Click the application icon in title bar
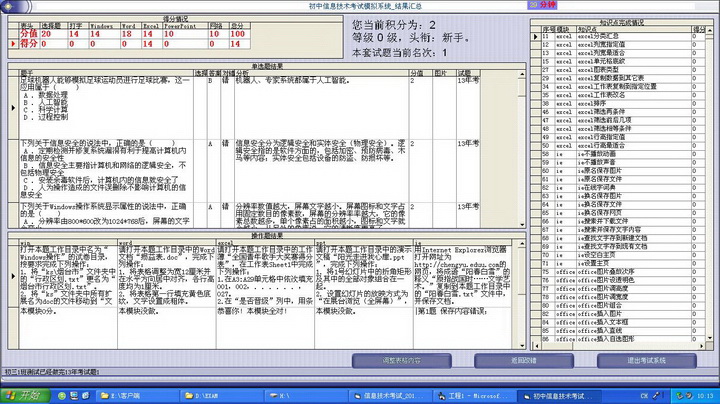720x404 pixels. (x=8, y=6)
